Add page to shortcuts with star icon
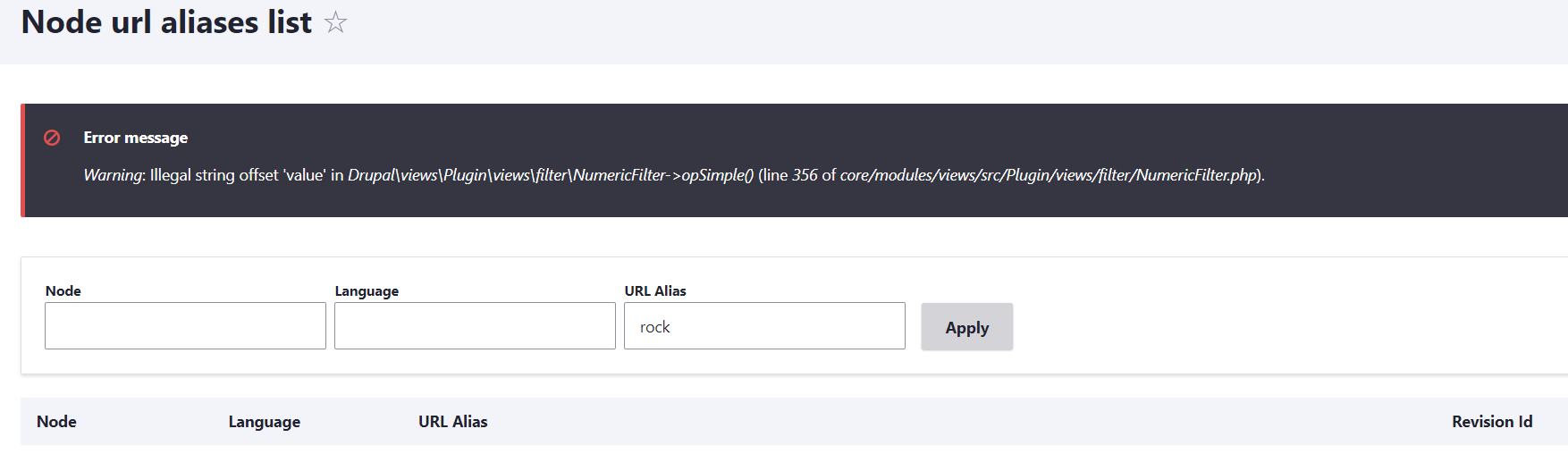 pos(335,21)
